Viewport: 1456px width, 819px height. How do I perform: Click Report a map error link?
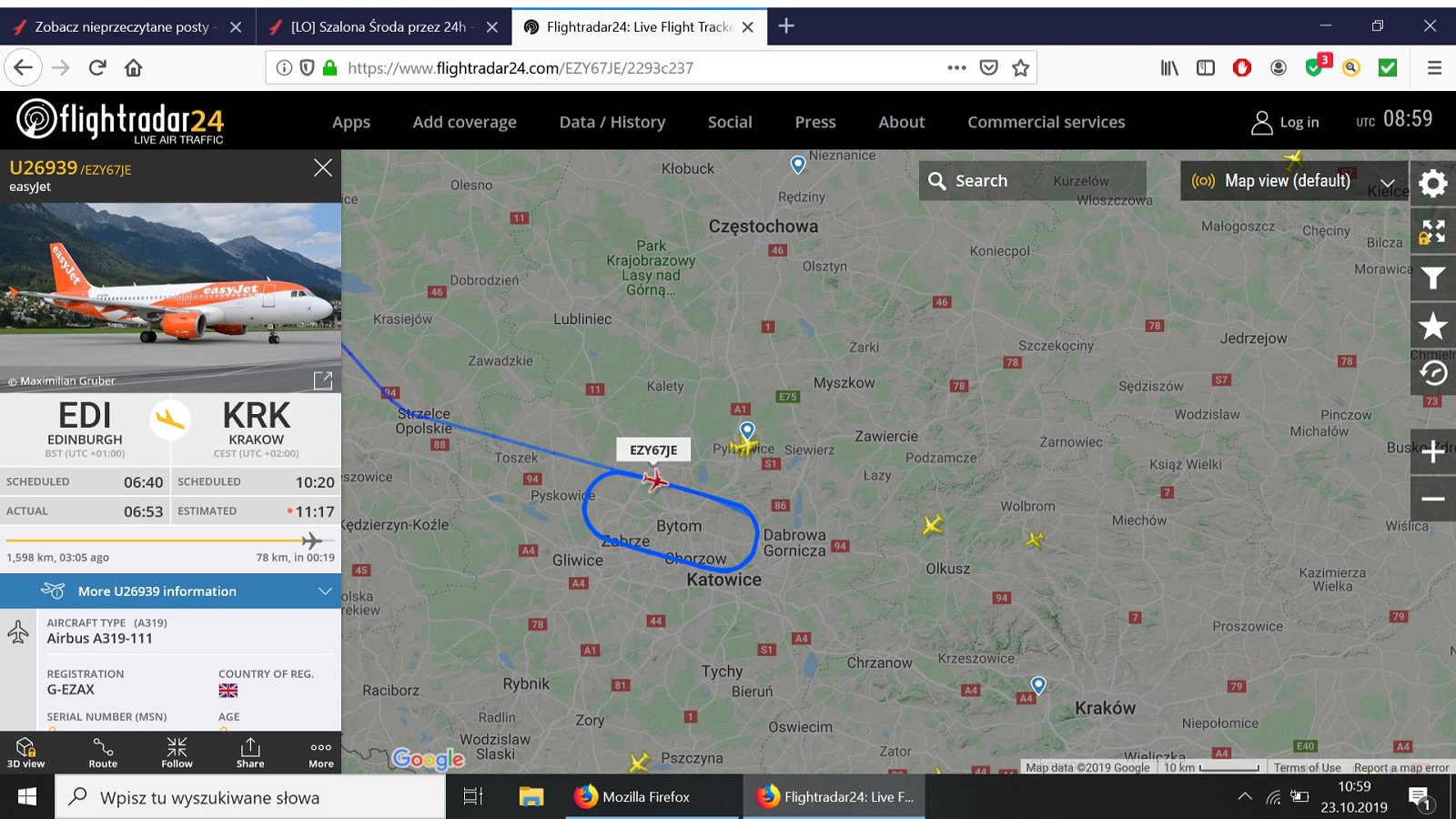[x=1401, y=768]
